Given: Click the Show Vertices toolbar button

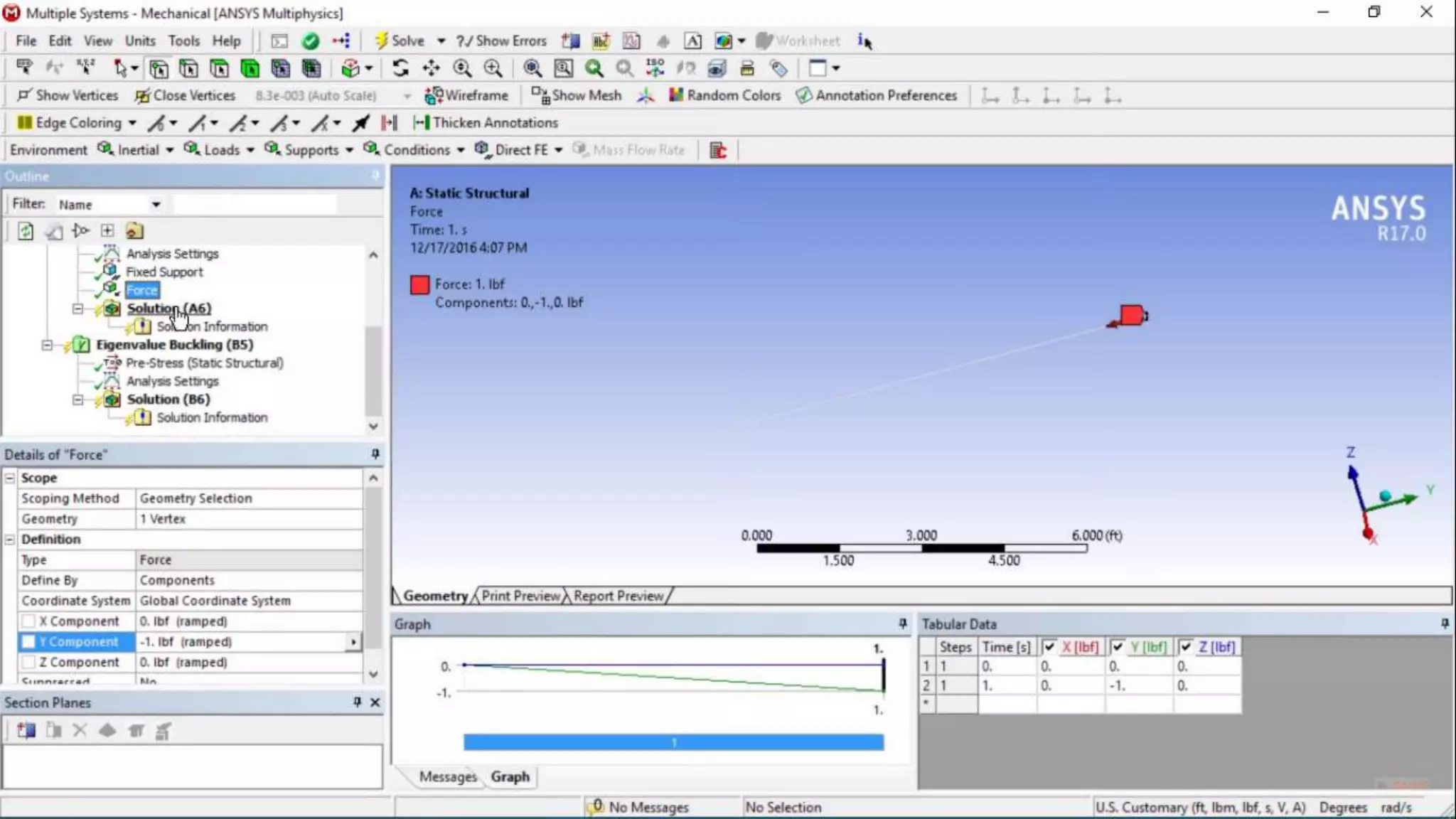Looking at the screenshot, I should click(68, 95).
